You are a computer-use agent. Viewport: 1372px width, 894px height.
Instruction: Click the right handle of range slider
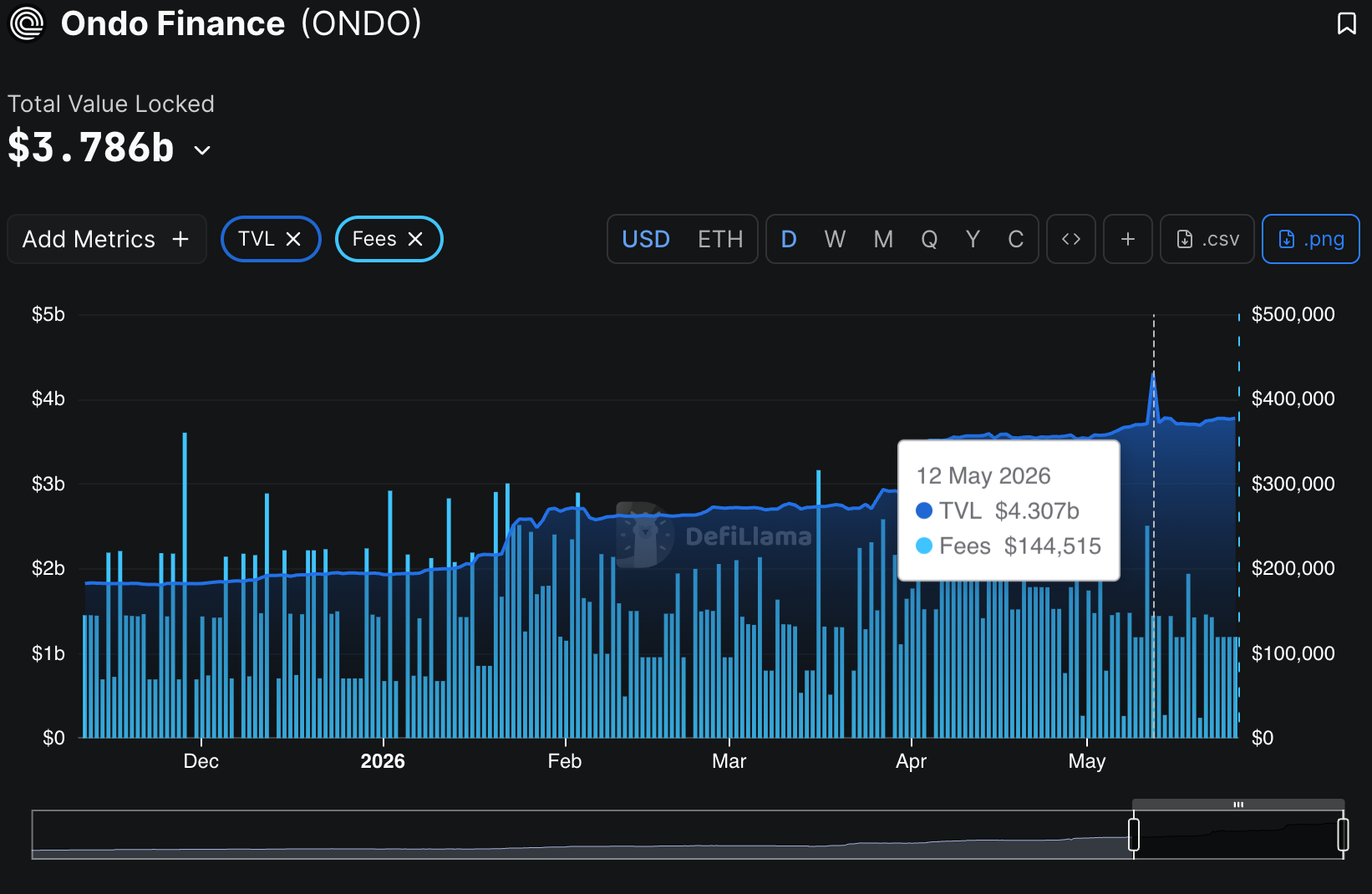tap(1343, 835)
